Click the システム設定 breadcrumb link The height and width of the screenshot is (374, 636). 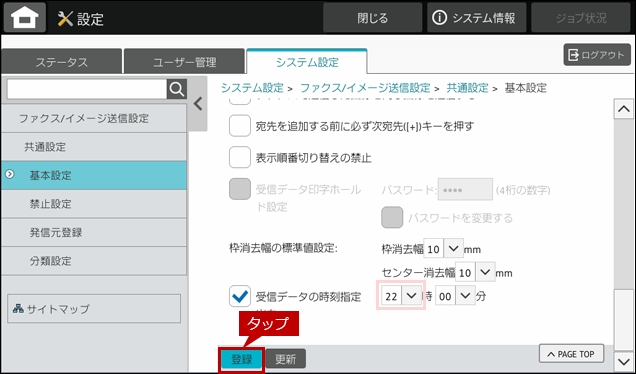click(x=252, y=88)
